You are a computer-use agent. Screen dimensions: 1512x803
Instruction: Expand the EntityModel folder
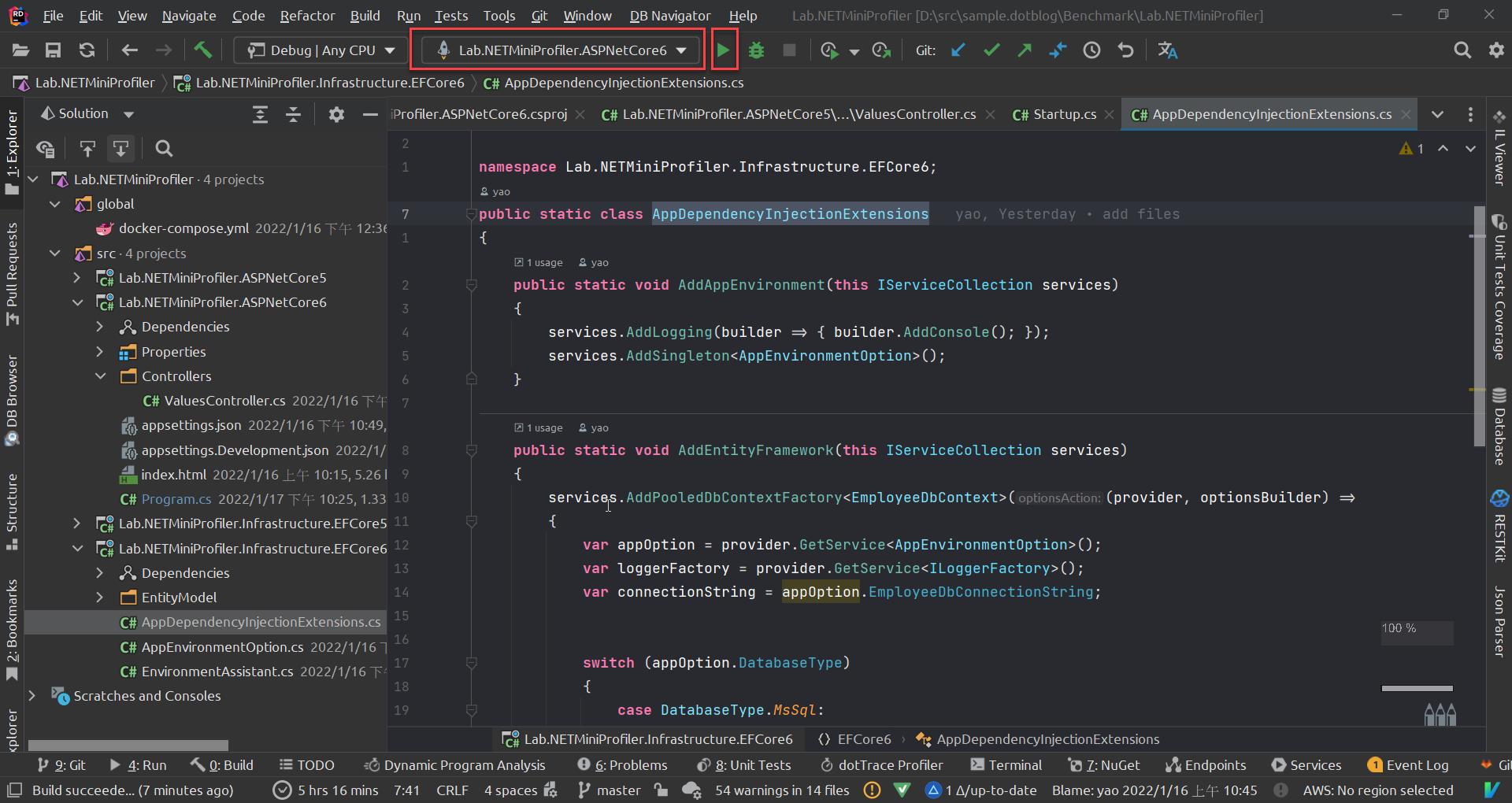[100, 598]
